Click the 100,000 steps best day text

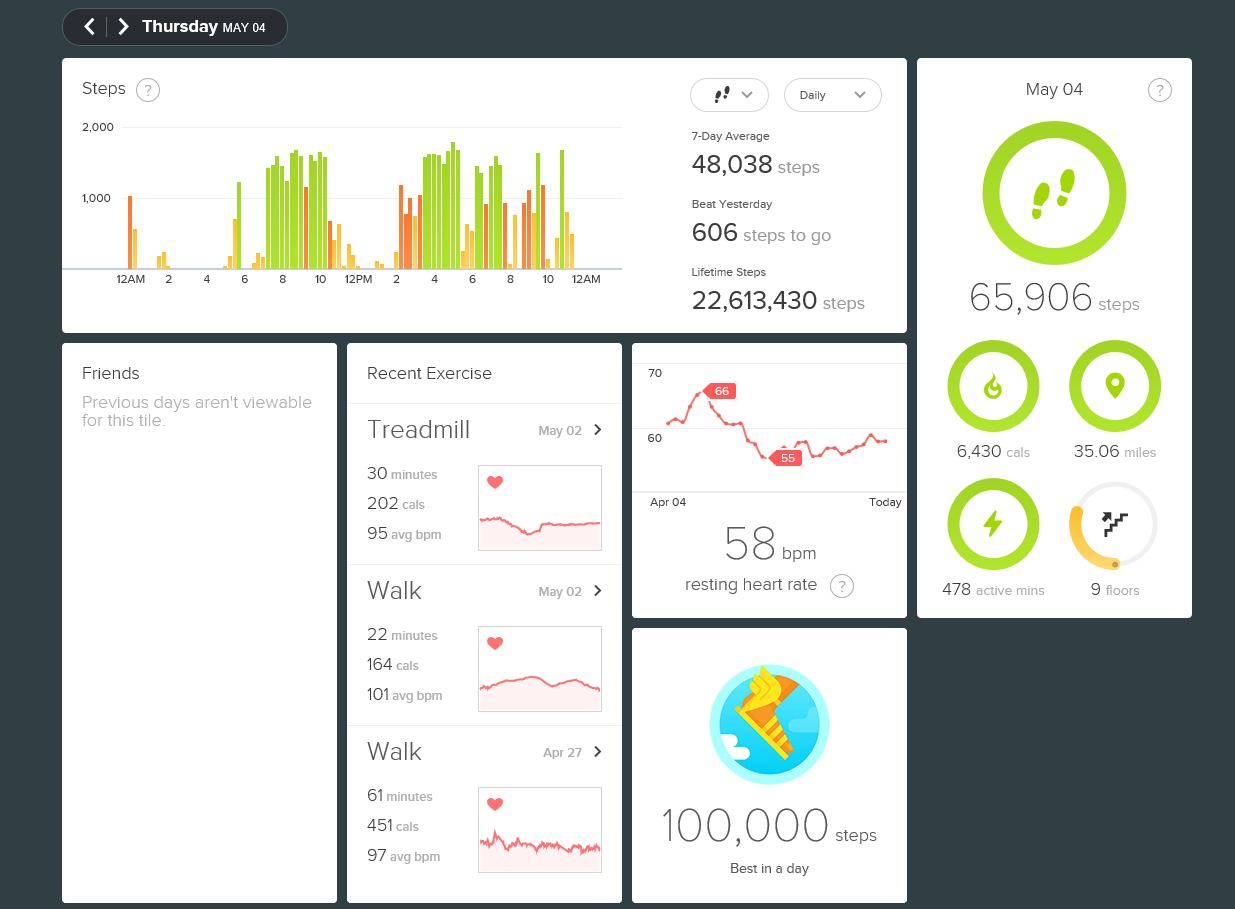tap(769, 828)
